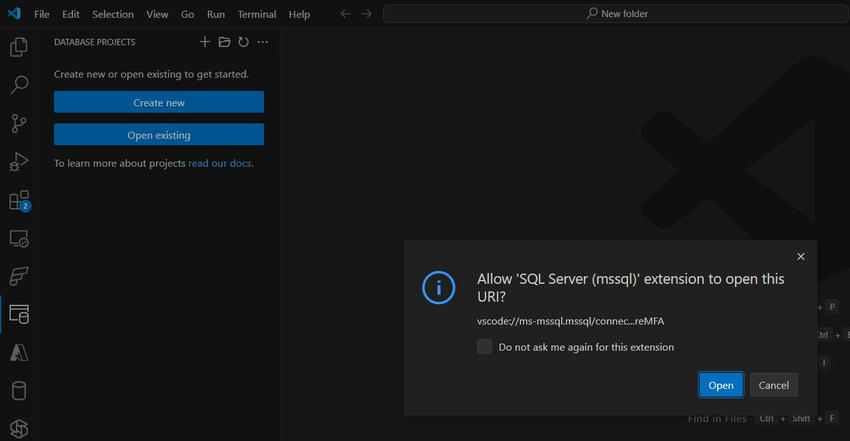
Task: Click the vscode://ms-mssql.mssql URI text
Action: click(570, 321)
